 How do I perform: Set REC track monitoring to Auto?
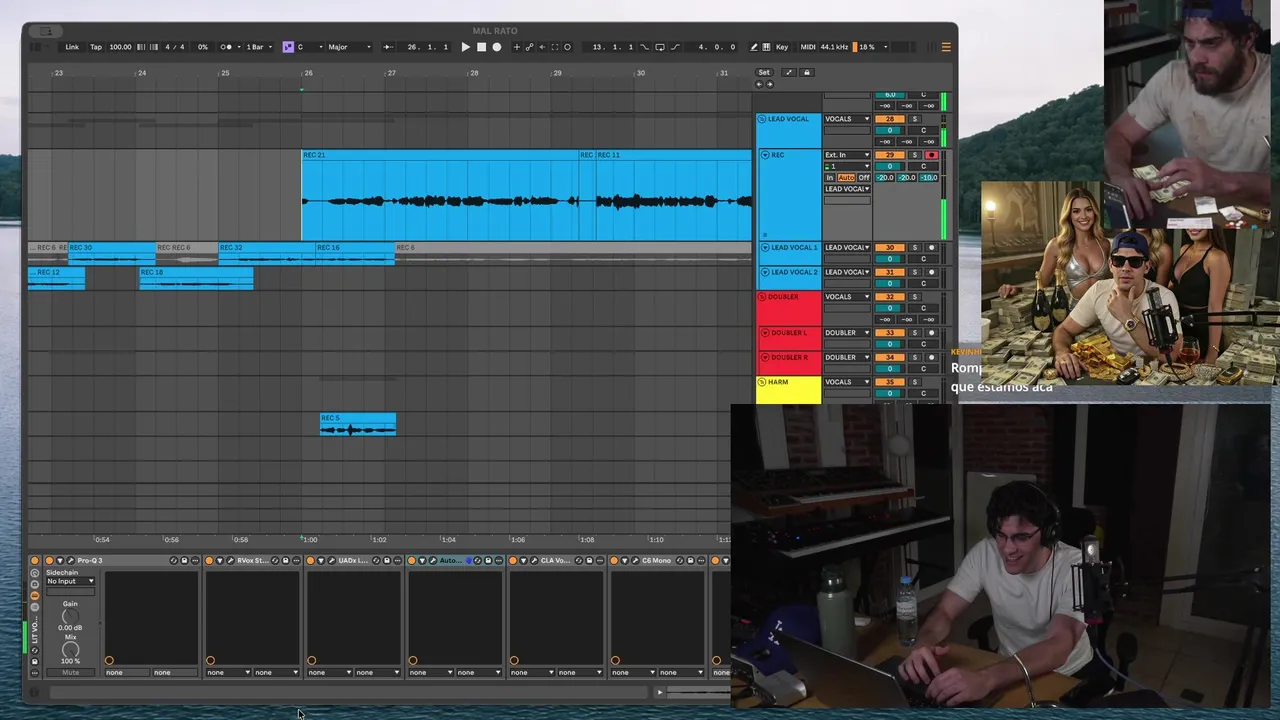(x=846, y=178)
